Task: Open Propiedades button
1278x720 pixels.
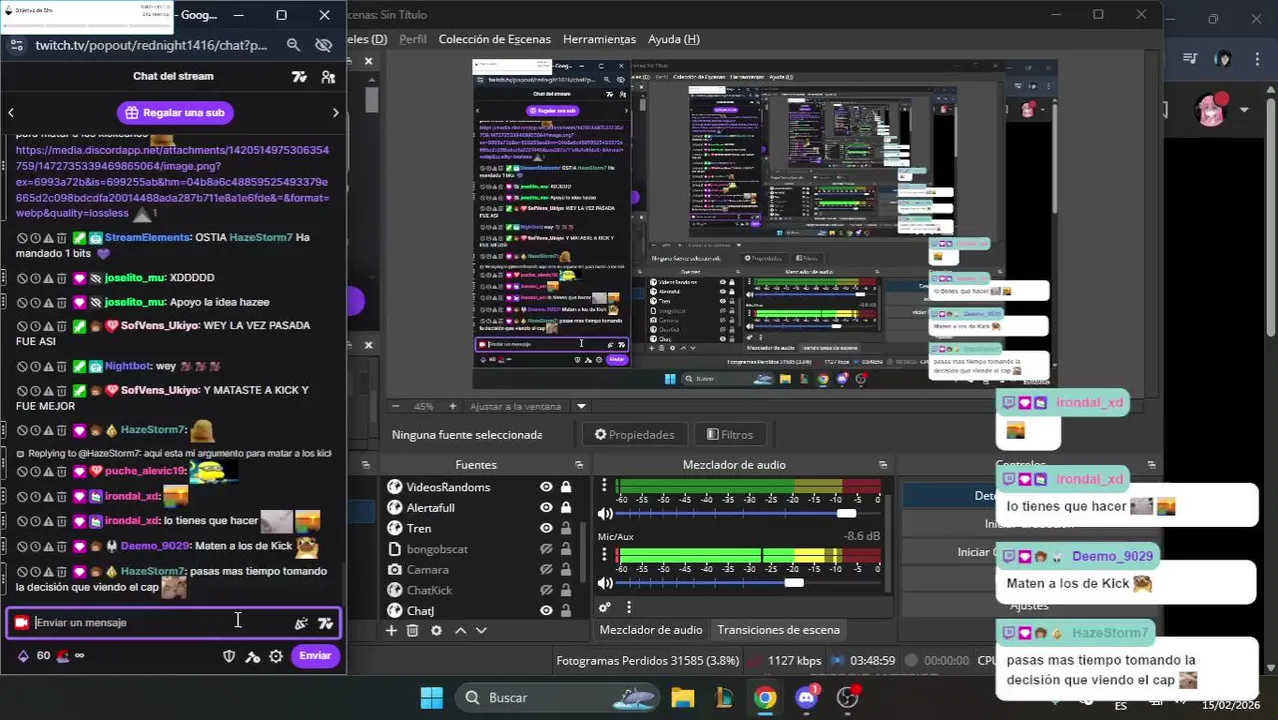Action: point(634,435)
